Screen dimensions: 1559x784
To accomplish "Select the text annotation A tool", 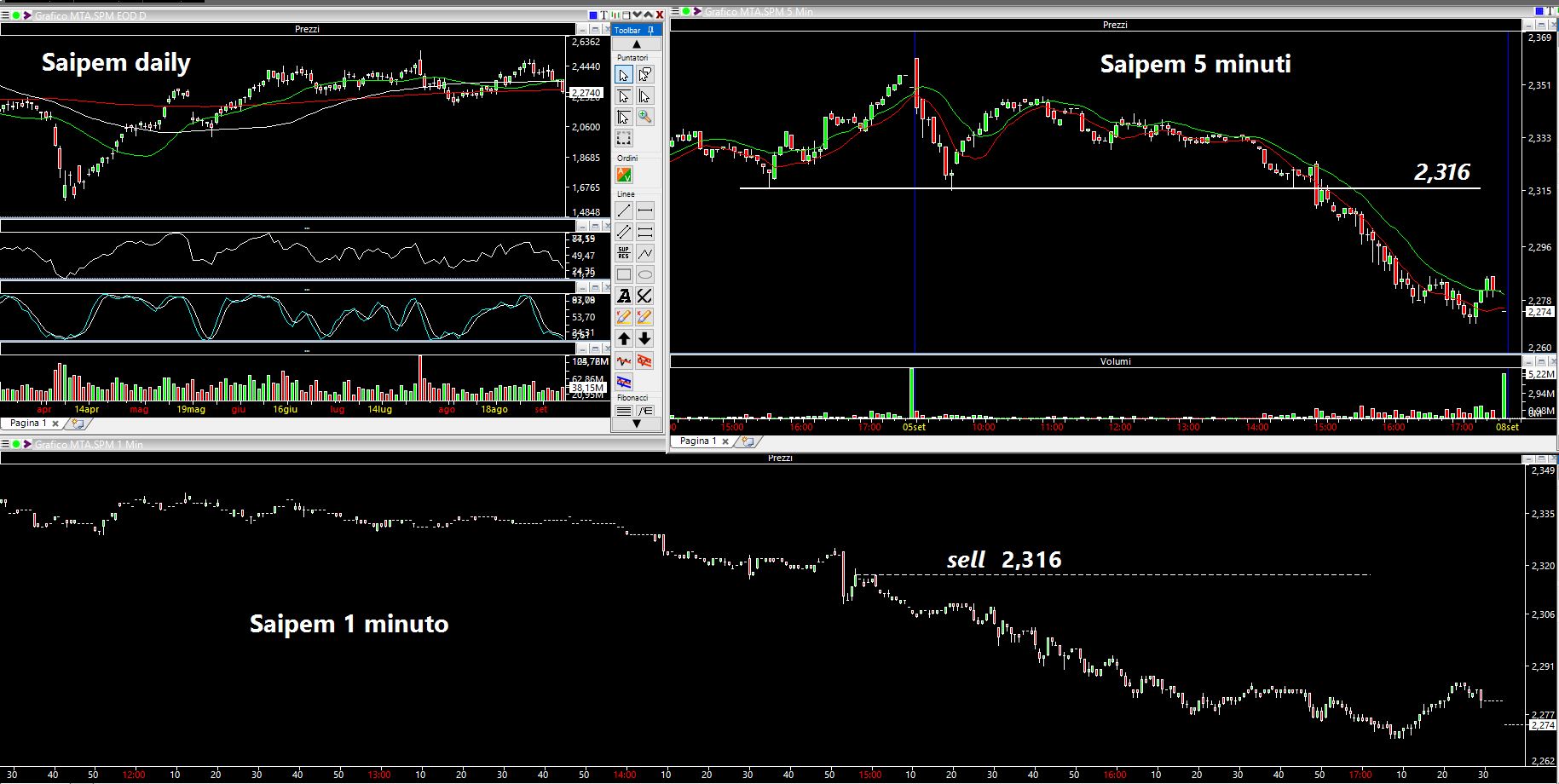I will pyautogui.click(x=624, y=296).
